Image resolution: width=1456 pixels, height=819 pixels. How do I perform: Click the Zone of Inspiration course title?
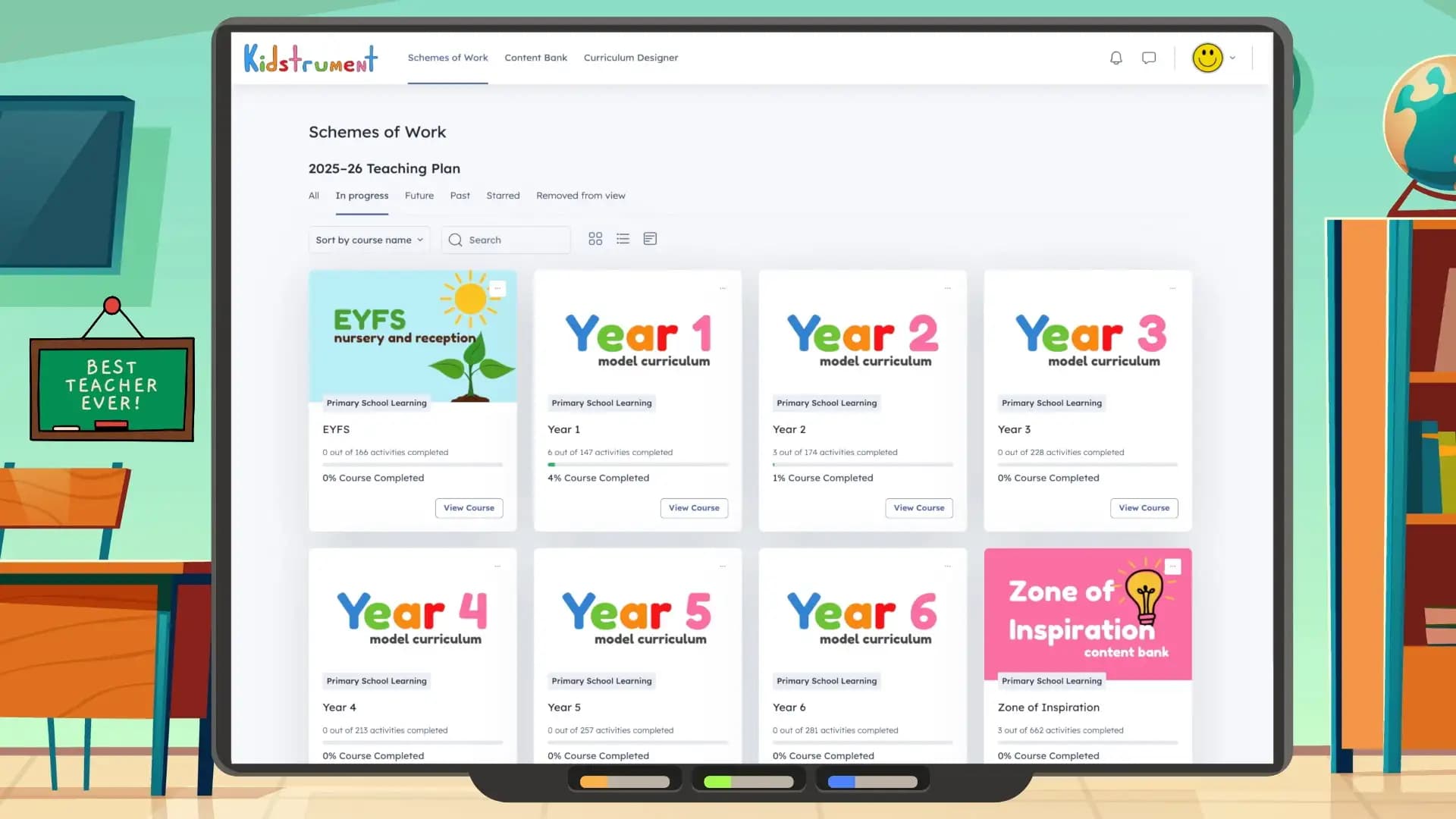tap(1048, 708)
